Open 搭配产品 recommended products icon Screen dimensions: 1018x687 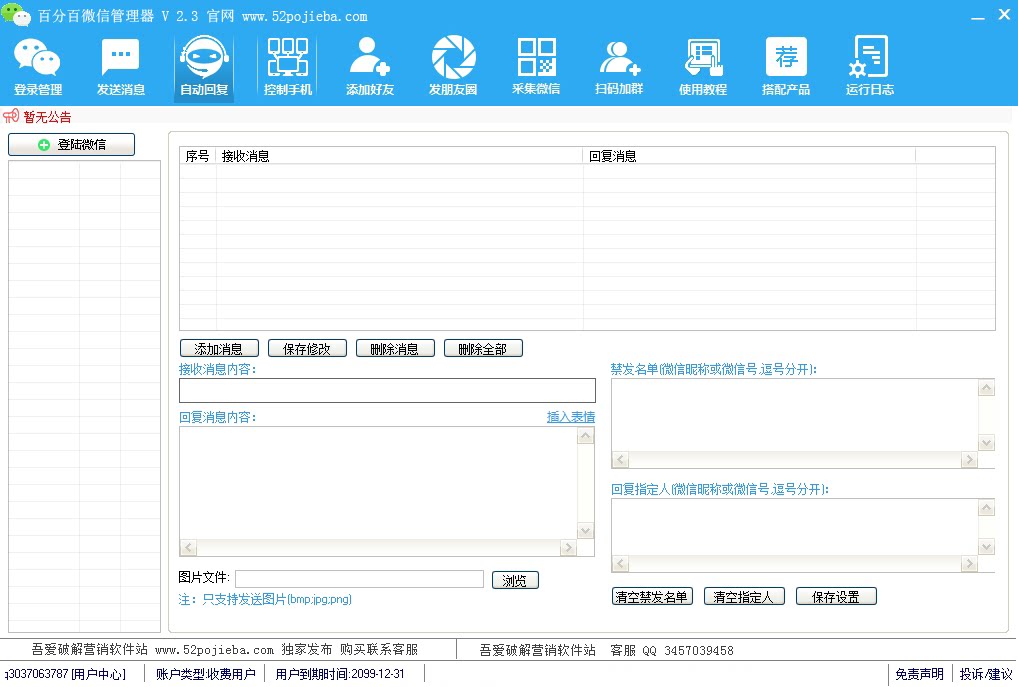(786, 67)
